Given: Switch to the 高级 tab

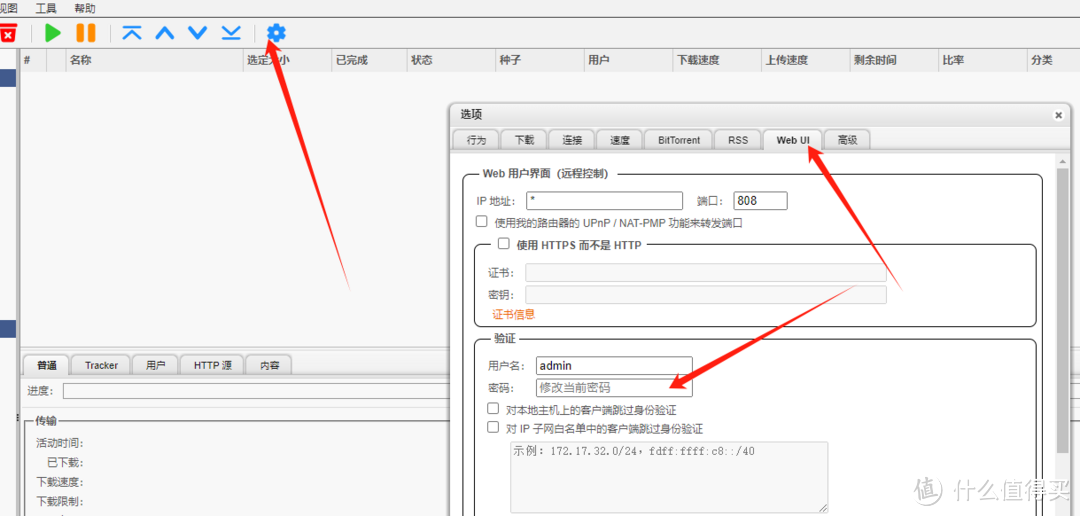Looking at the screenshot, I should coord(847,140).
